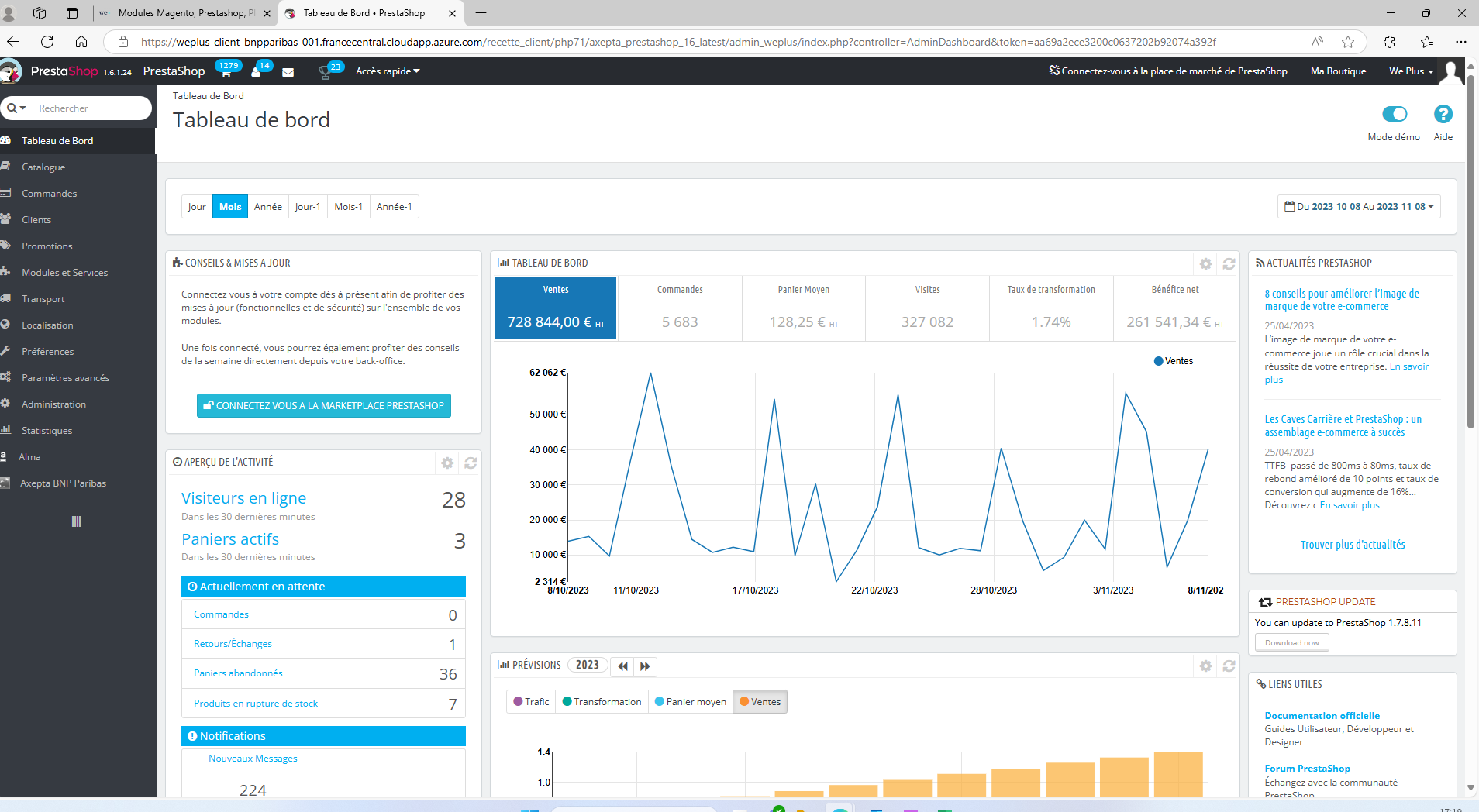The width and height of the screenshot is (1479, 812).
Task: Expand Modules et Services in the sidebar
Action: (x=64, y=273)
